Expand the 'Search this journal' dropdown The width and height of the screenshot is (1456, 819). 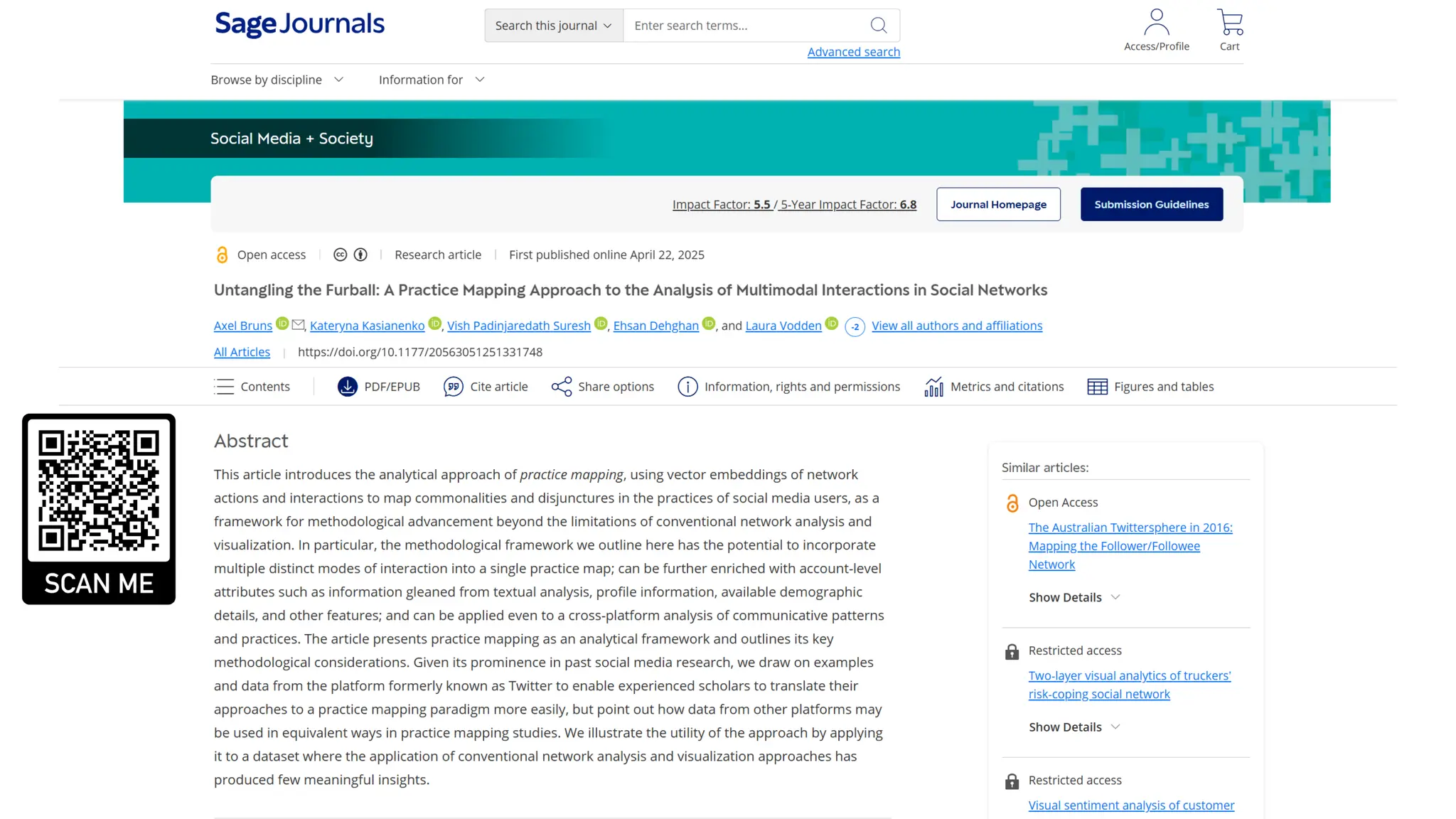coord(554,26)
